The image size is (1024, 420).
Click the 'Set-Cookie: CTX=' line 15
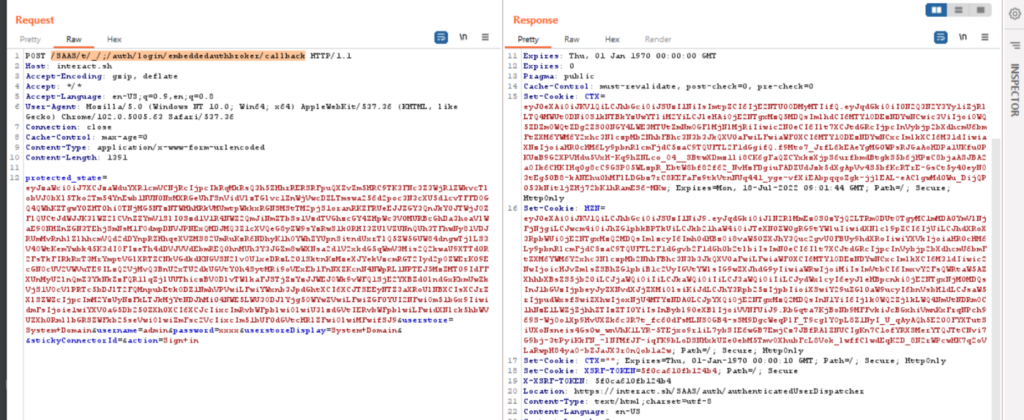click(x=563, y=95)
